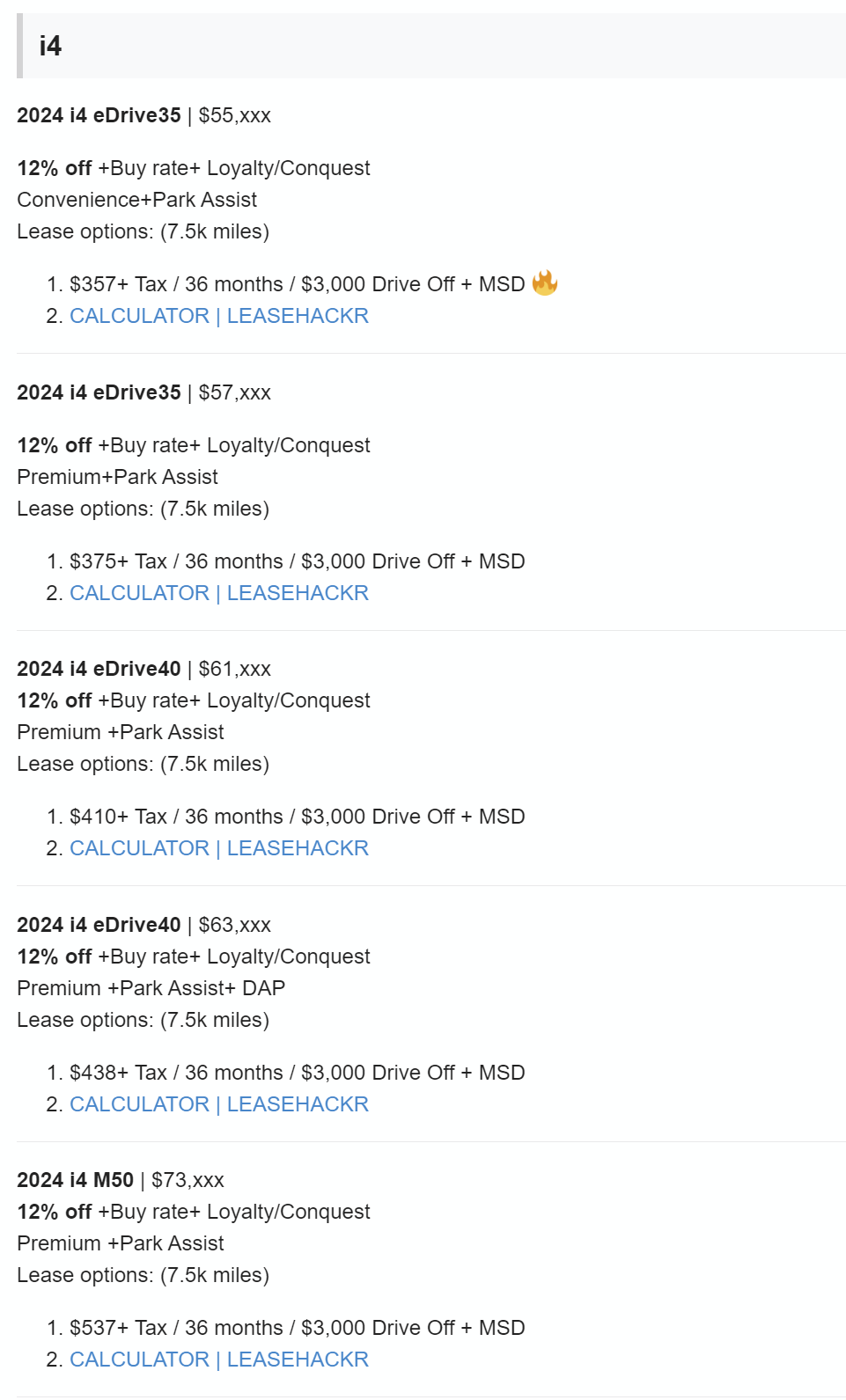The height and width of the screenshot is (1400, 846).
Task: Open the CALCULATOR | LEASEHACKR link under the $375 lease
Action: coord(218,593)
